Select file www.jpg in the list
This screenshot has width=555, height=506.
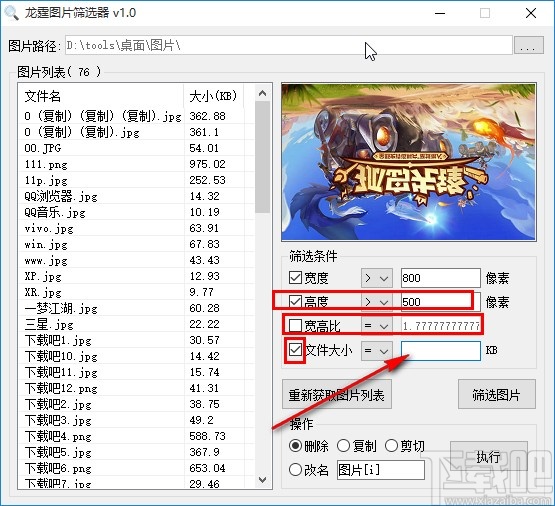[46, 260]
